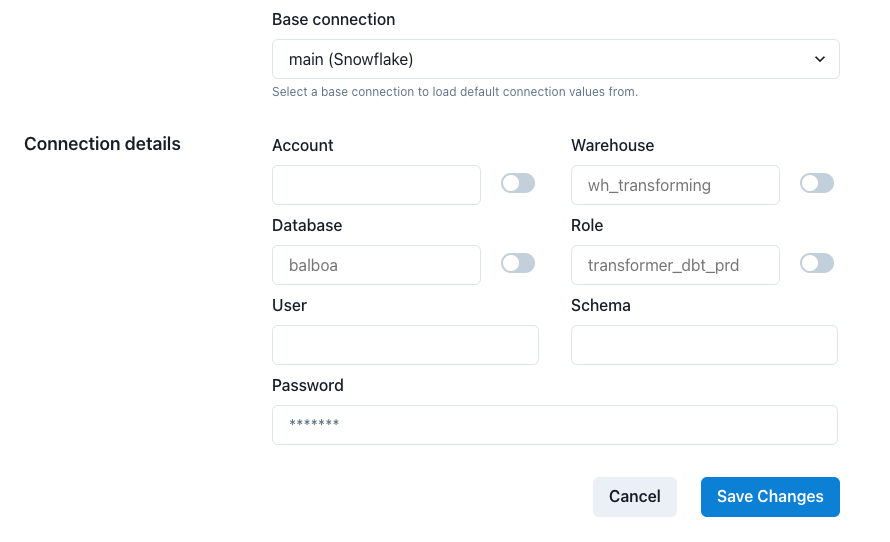The width and height of the screenshot is (890, 542).
Task: Click the Connection details heading
Action: click(102, 144)
